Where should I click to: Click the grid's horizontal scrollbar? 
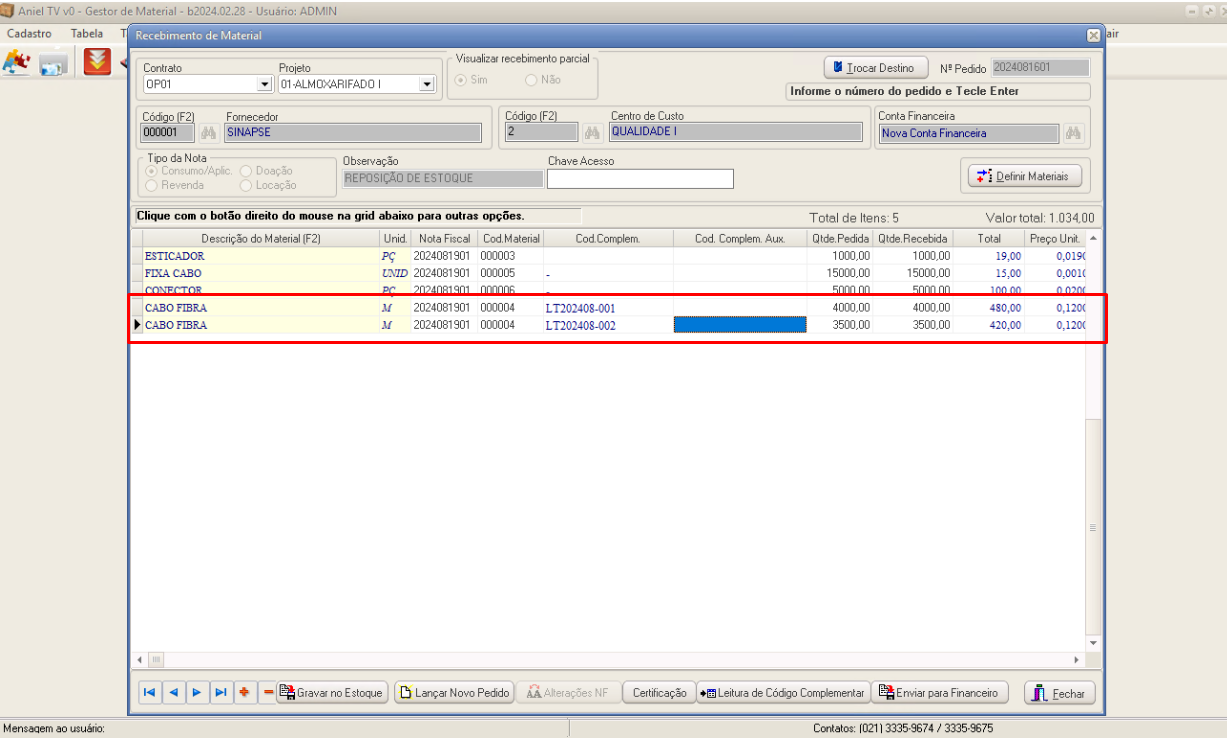[610, 660]
